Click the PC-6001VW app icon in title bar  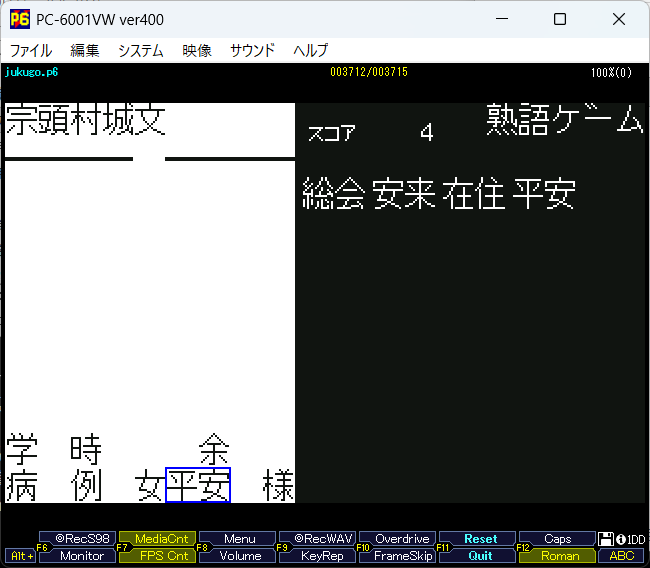[x=19, y=19]
